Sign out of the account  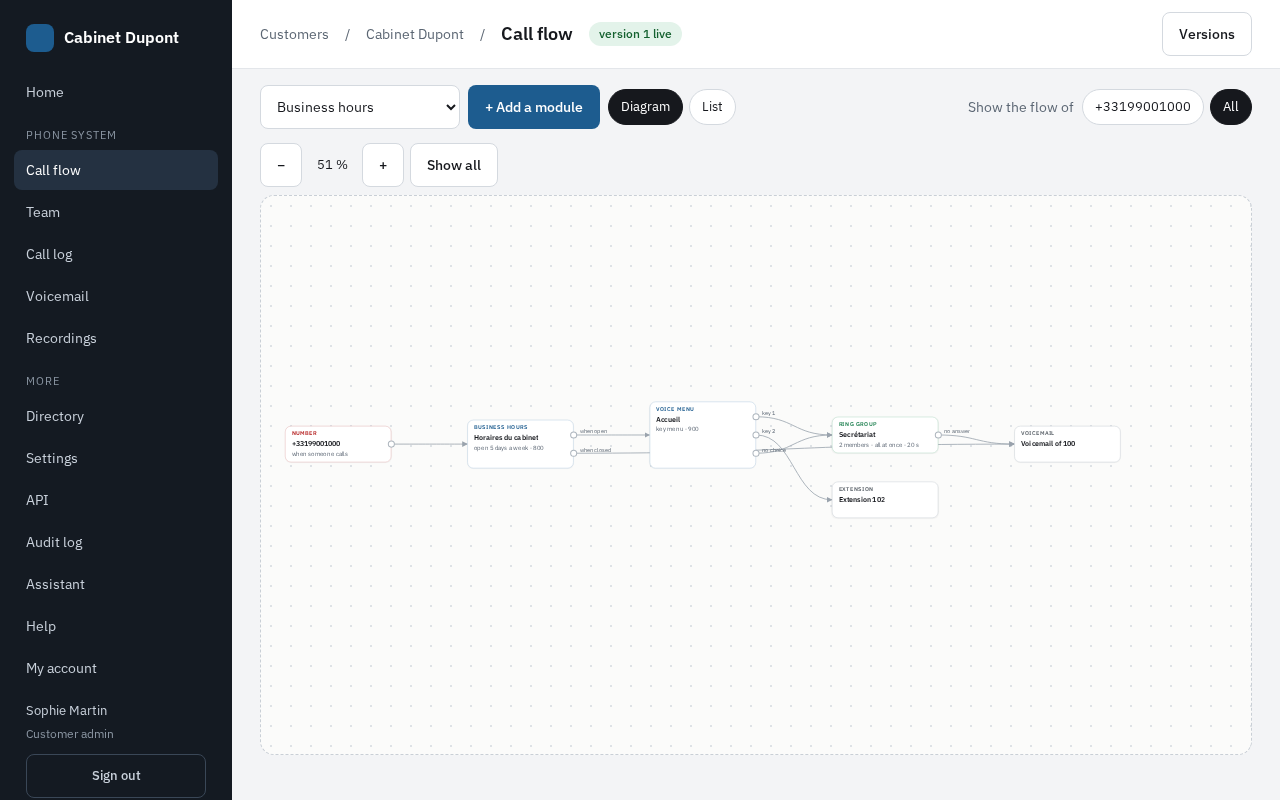(x=116, y=776)
